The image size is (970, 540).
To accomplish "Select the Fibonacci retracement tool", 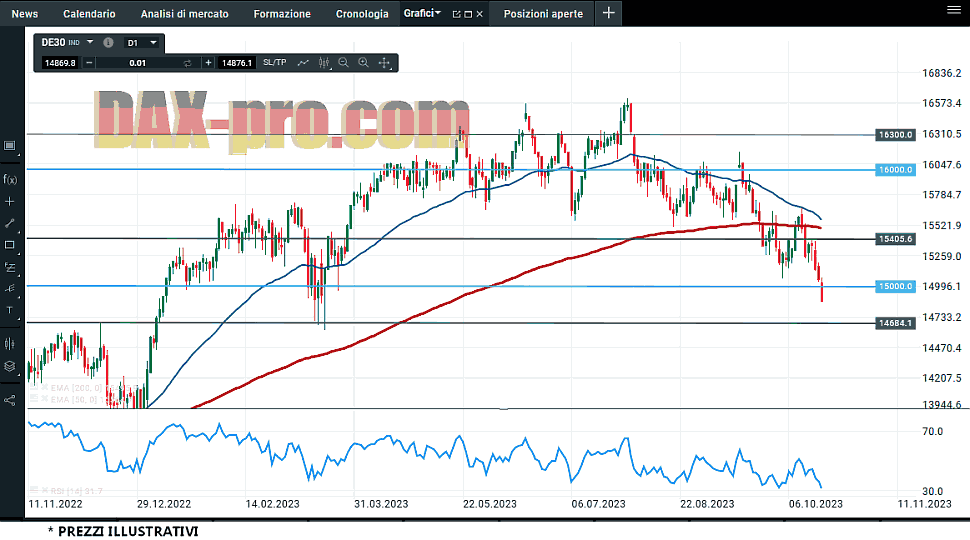I will (10, 267).
